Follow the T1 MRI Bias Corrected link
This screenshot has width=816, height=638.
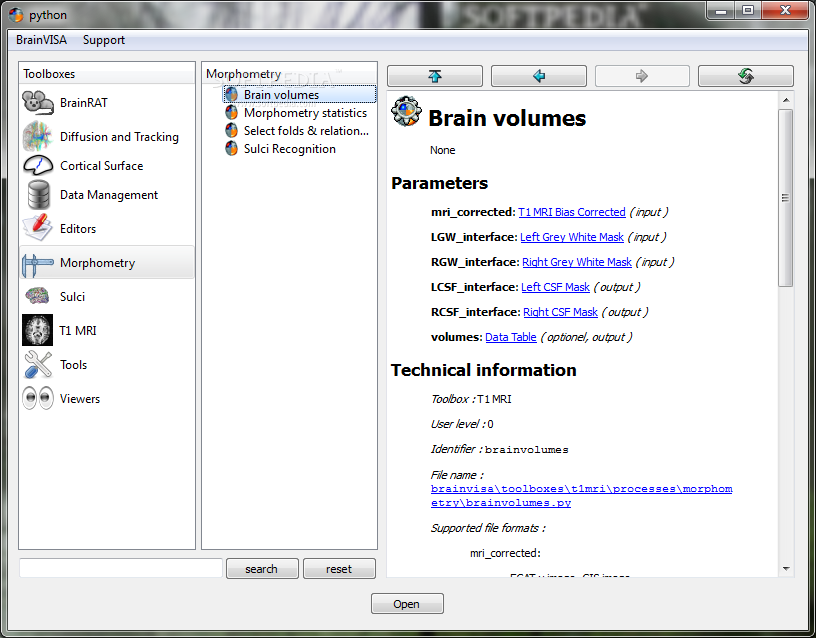pos(571,212)
